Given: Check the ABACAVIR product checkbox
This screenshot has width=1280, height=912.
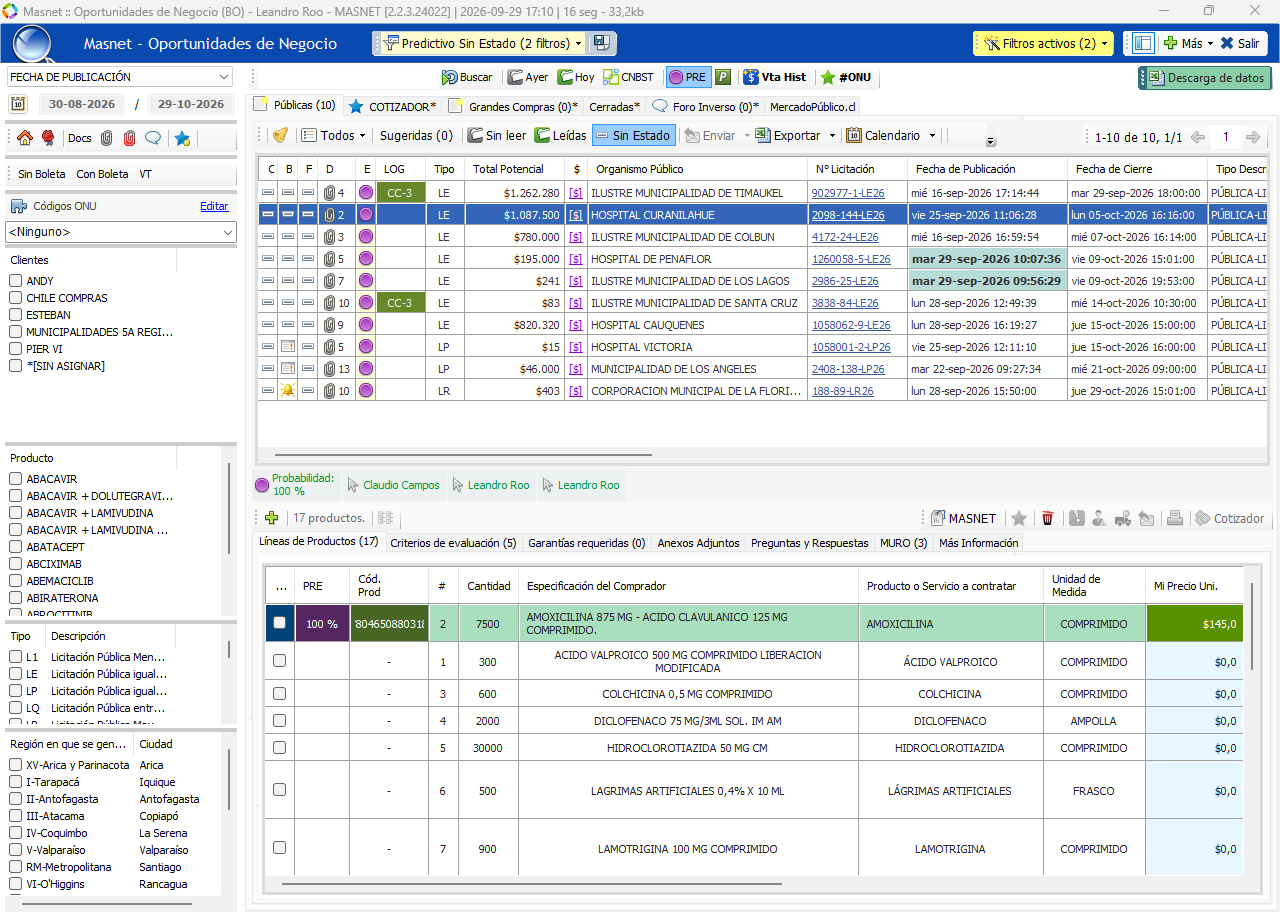Looking at the screenshot, I should pos(16,479).
